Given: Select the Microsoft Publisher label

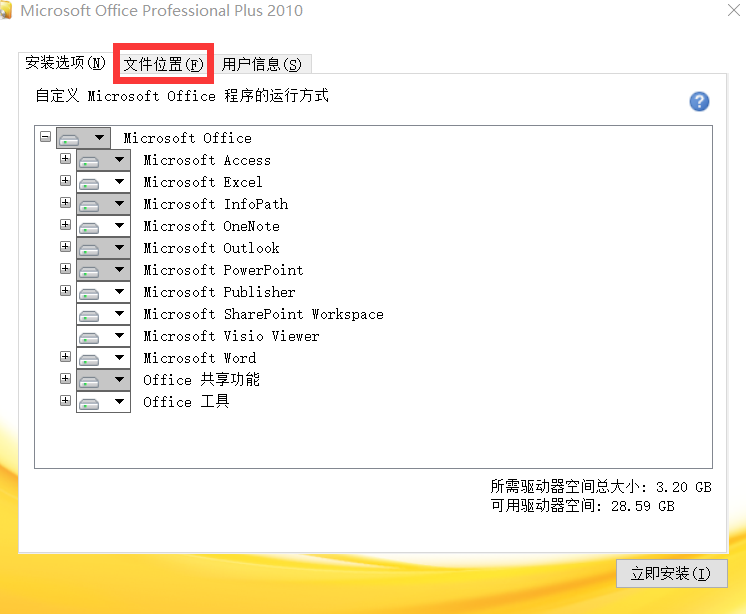Looking at the screenshot, I should [x=219, y=292].
